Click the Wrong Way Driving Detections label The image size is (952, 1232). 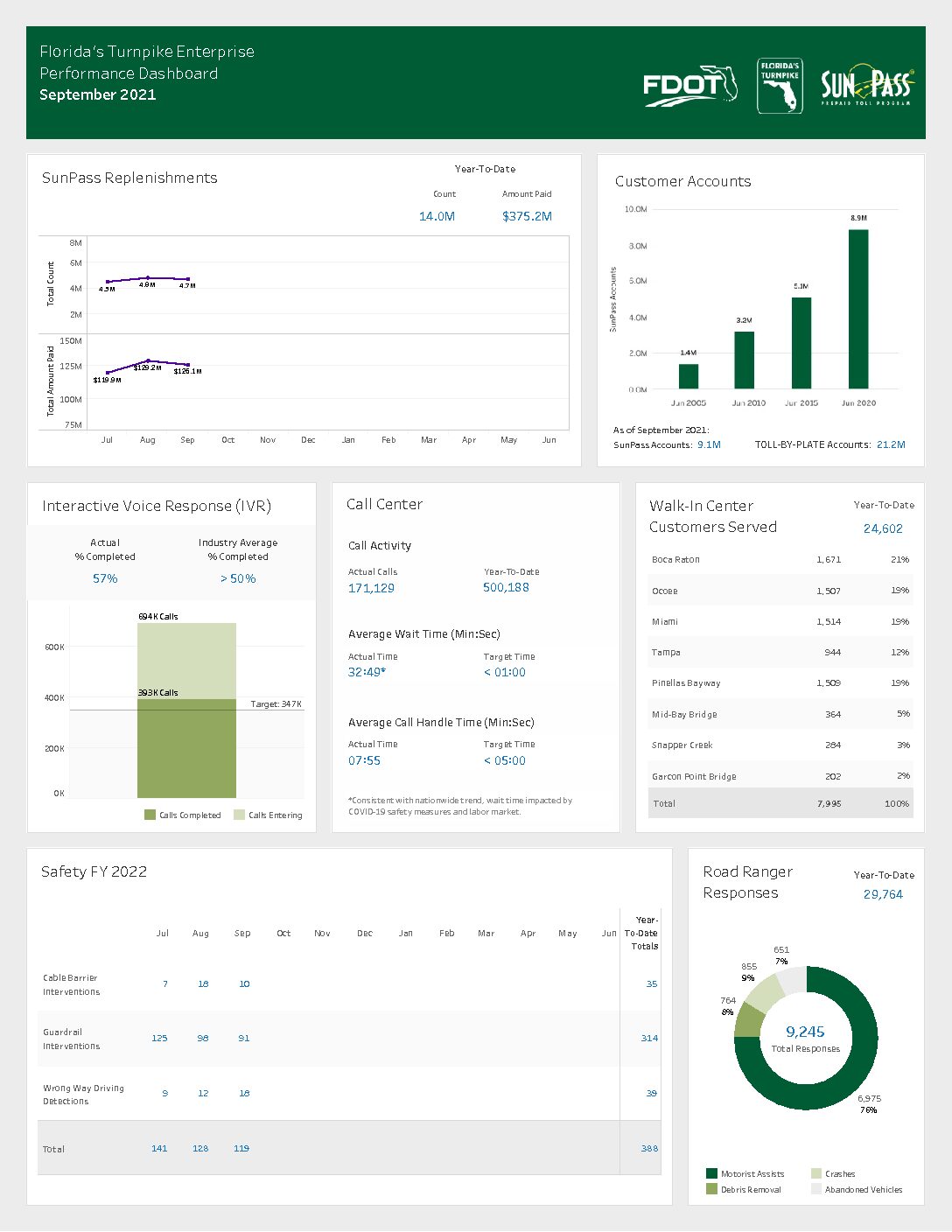coord(83,1095)
